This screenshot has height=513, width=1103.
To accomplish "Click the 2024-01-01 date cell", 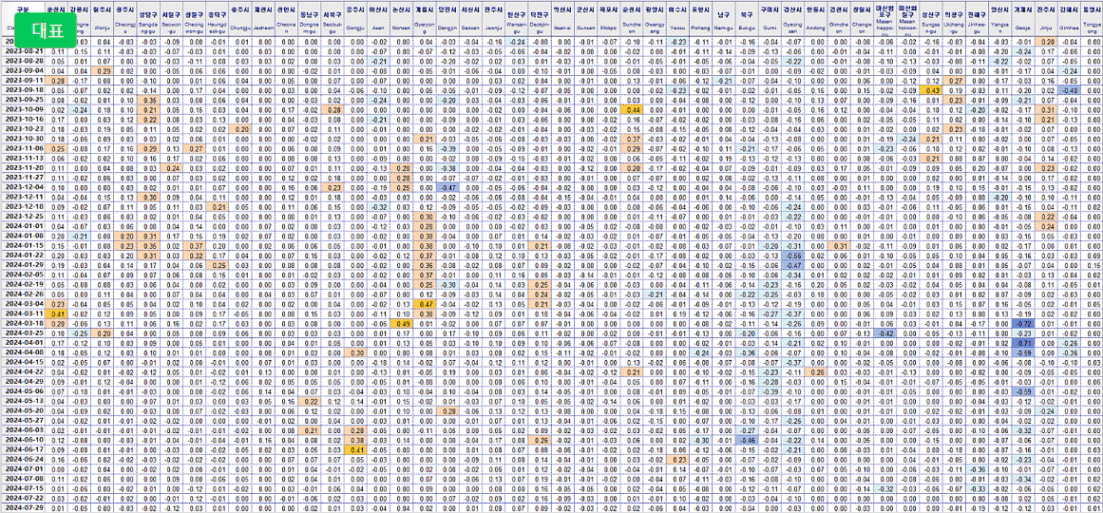I will point(24,227).
